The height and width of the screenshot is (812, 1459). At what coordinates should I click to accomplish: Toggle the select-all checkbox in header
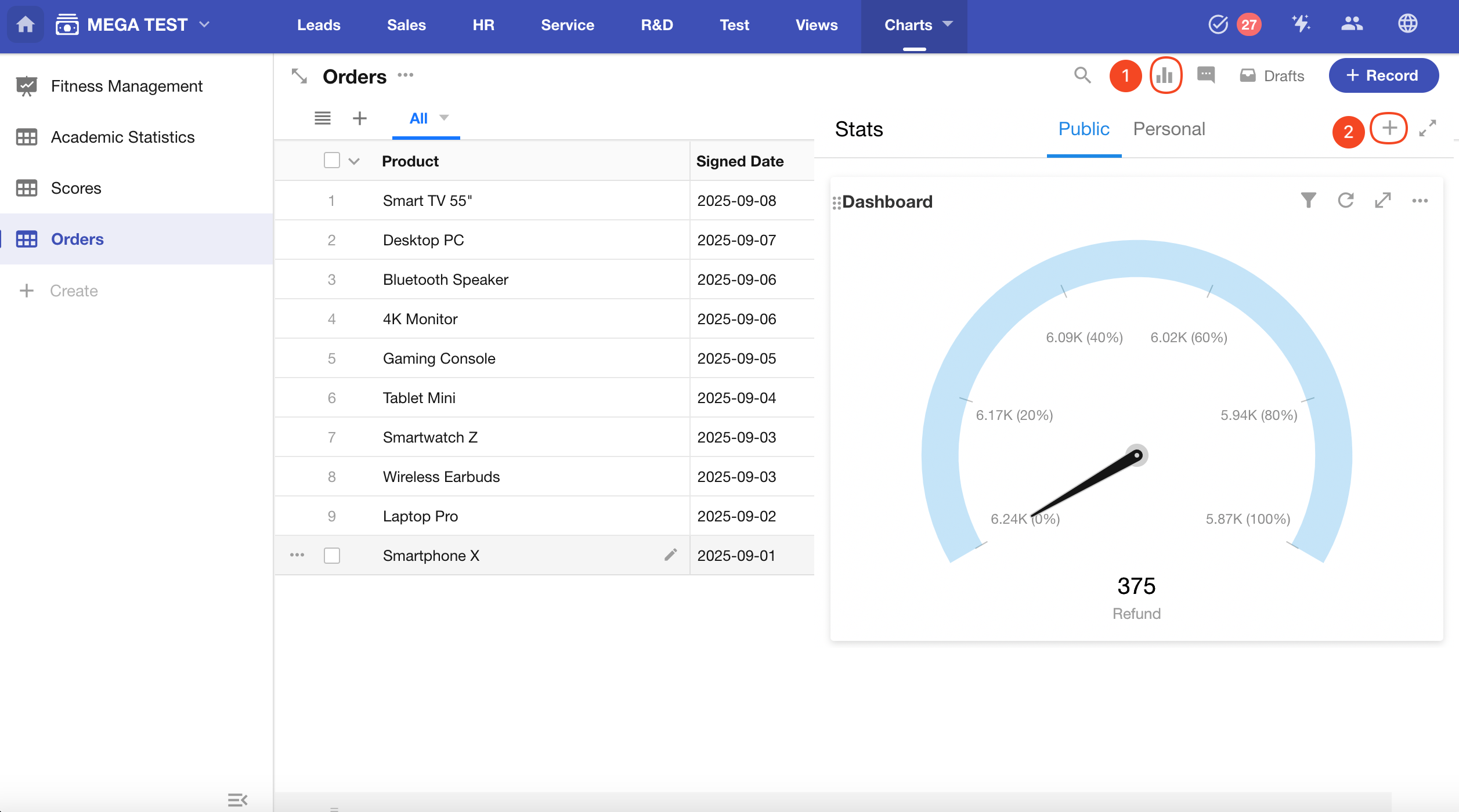tap(331, 161)
